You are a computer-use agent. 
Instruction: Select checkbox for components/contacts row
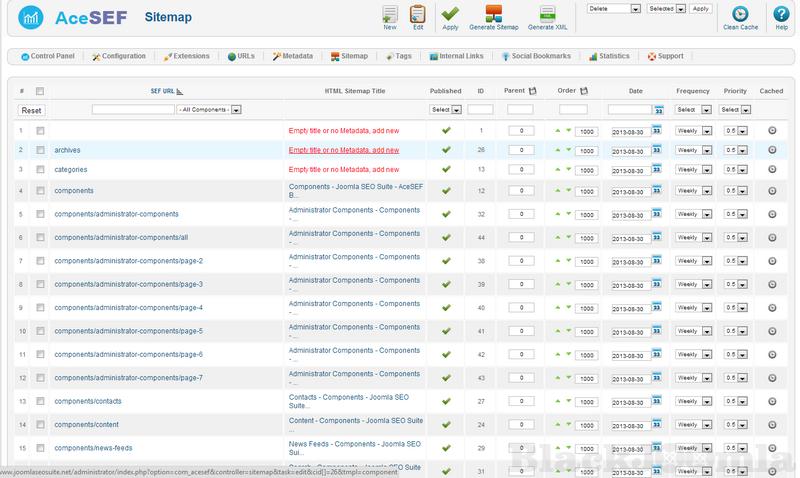click(40, 400)
